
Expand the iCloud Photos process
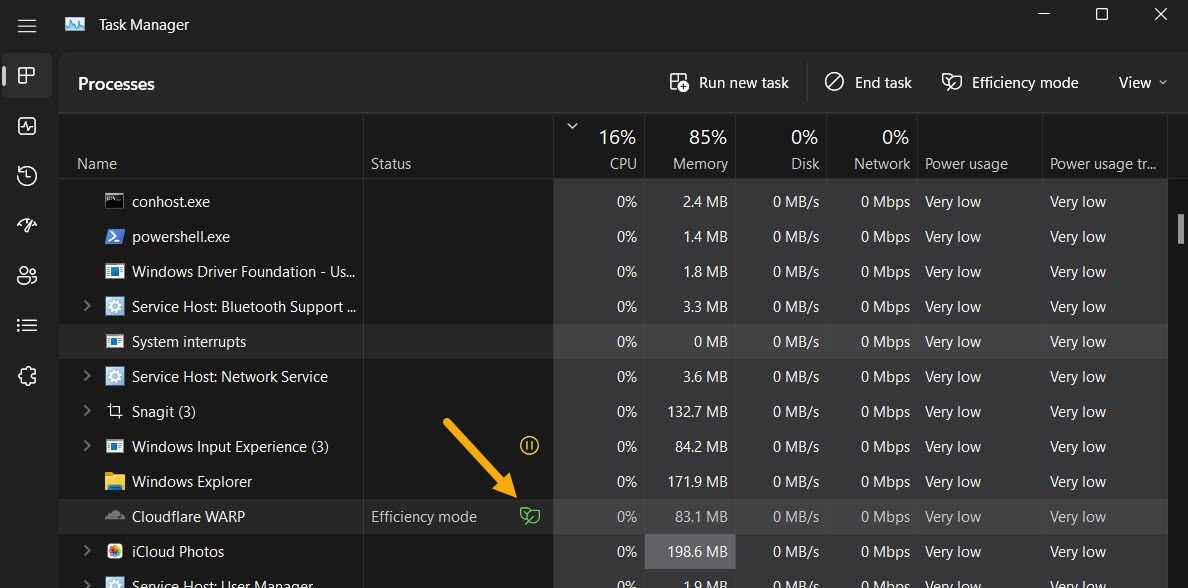click(x=86, y=551)
